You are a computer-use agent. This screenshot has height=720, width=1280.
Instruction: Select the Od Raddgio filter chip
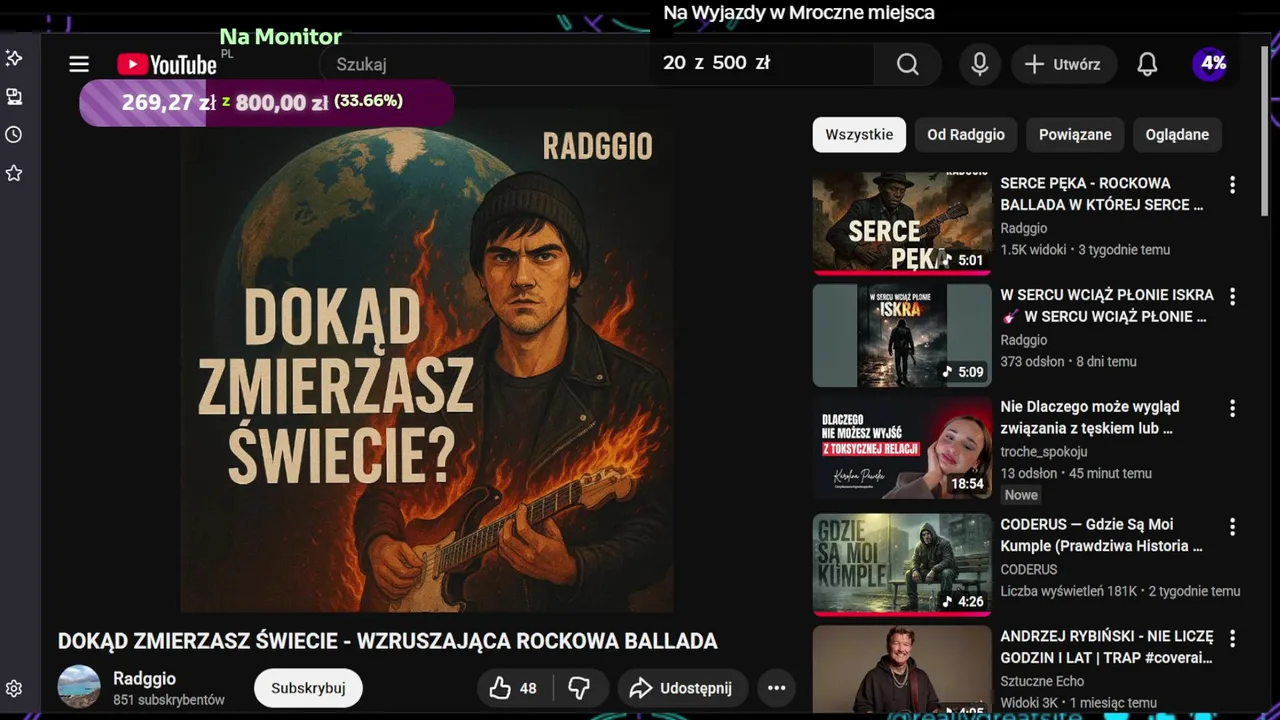pyautogui.click(x=965, y=134)
